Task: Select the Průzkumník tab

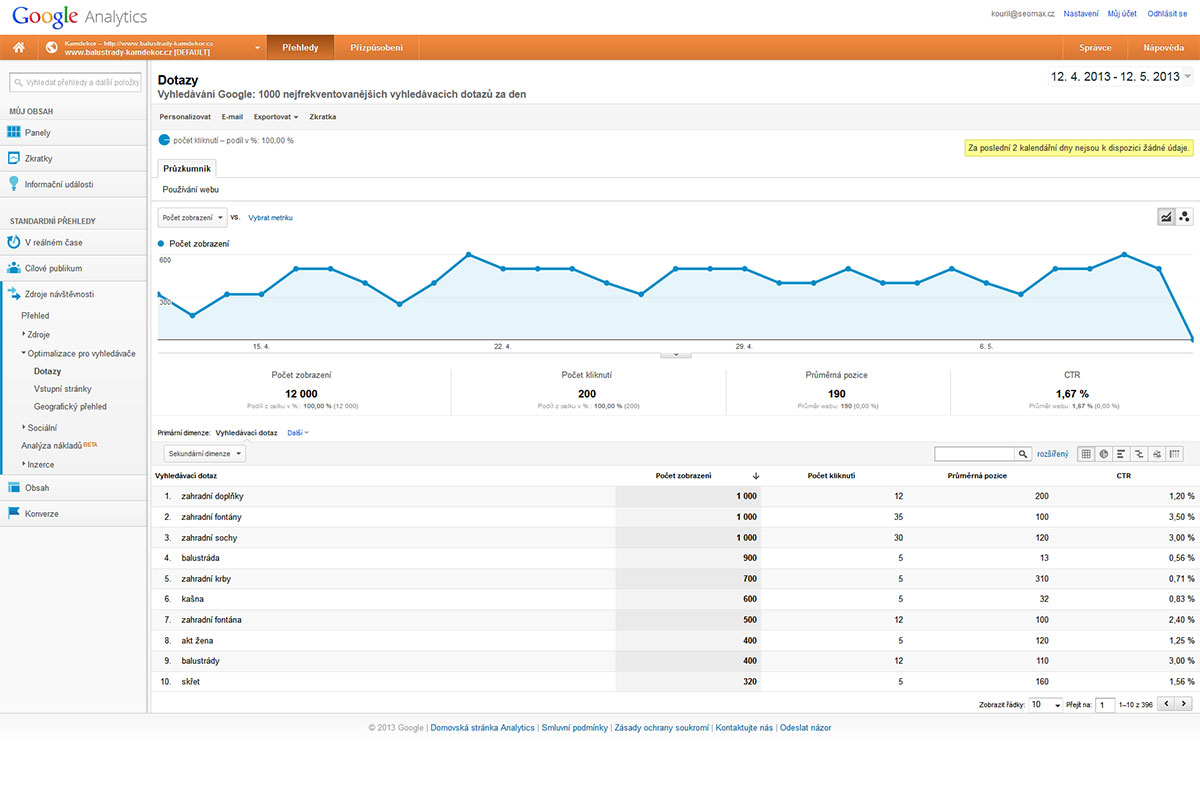Action: click(186, 169)
